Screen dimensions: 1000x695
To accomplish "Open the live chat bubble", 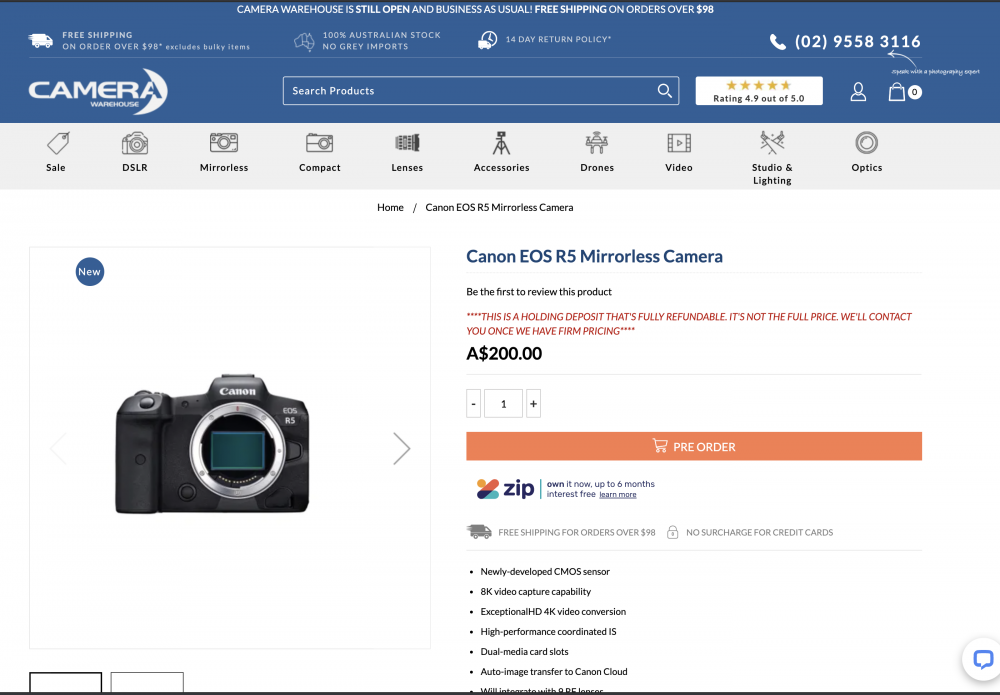I will 982,659.
